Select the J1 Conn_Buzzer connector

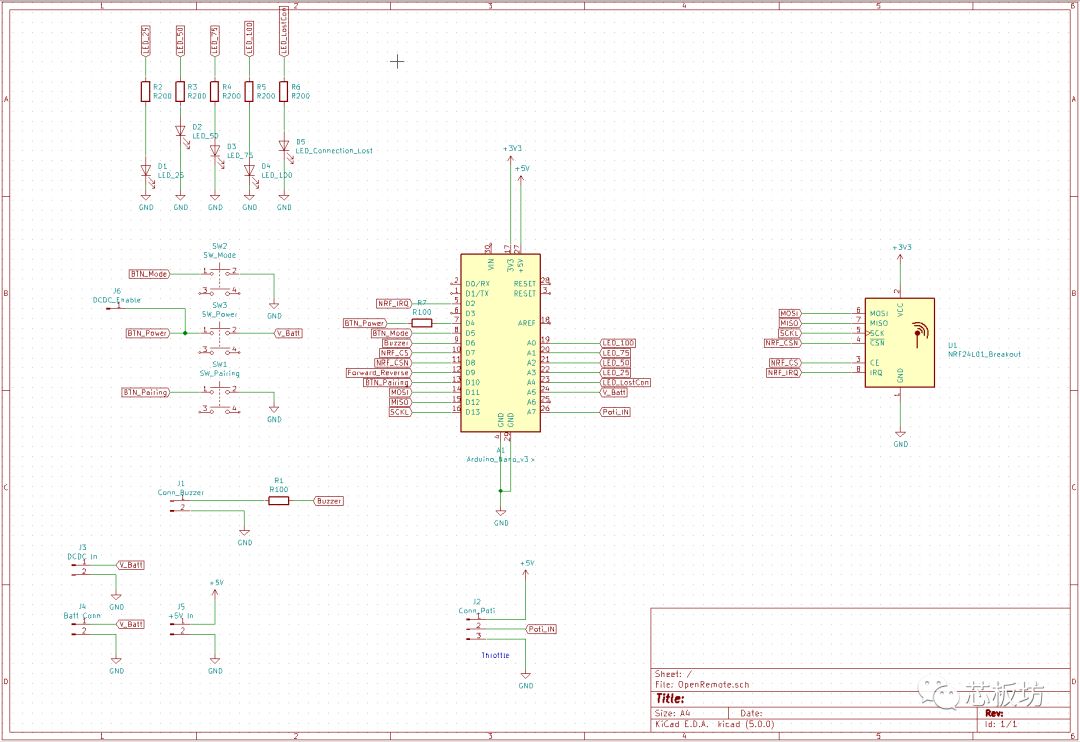tap(178, 506)
